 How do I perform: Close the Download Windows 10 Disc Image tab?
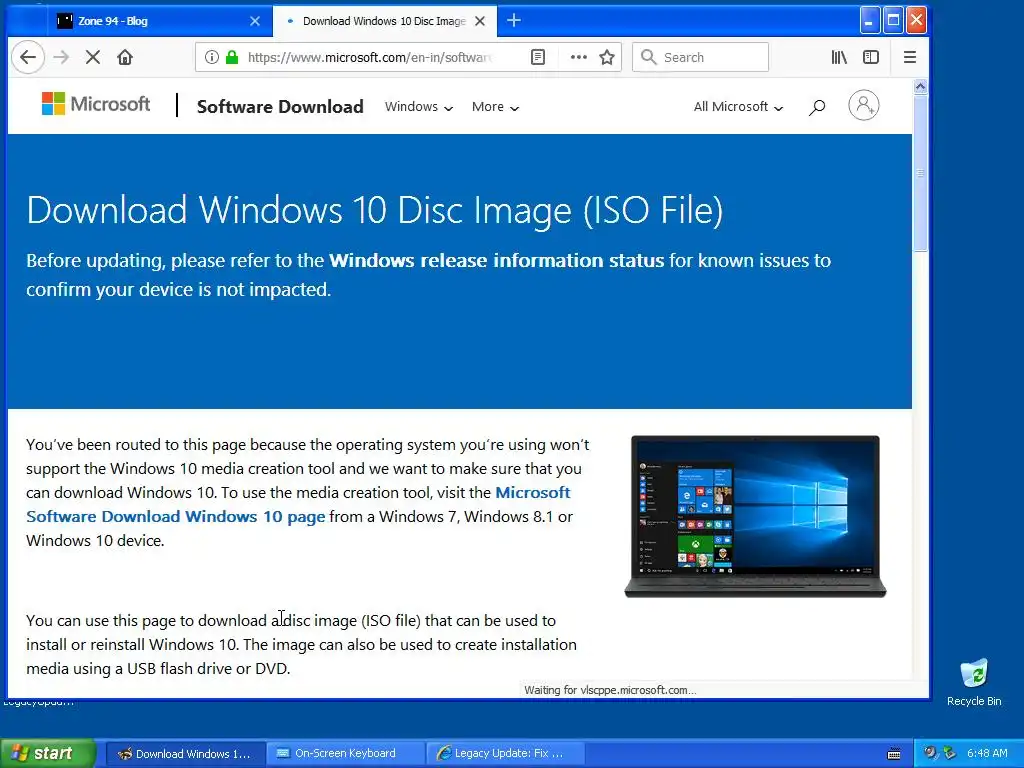480,21
